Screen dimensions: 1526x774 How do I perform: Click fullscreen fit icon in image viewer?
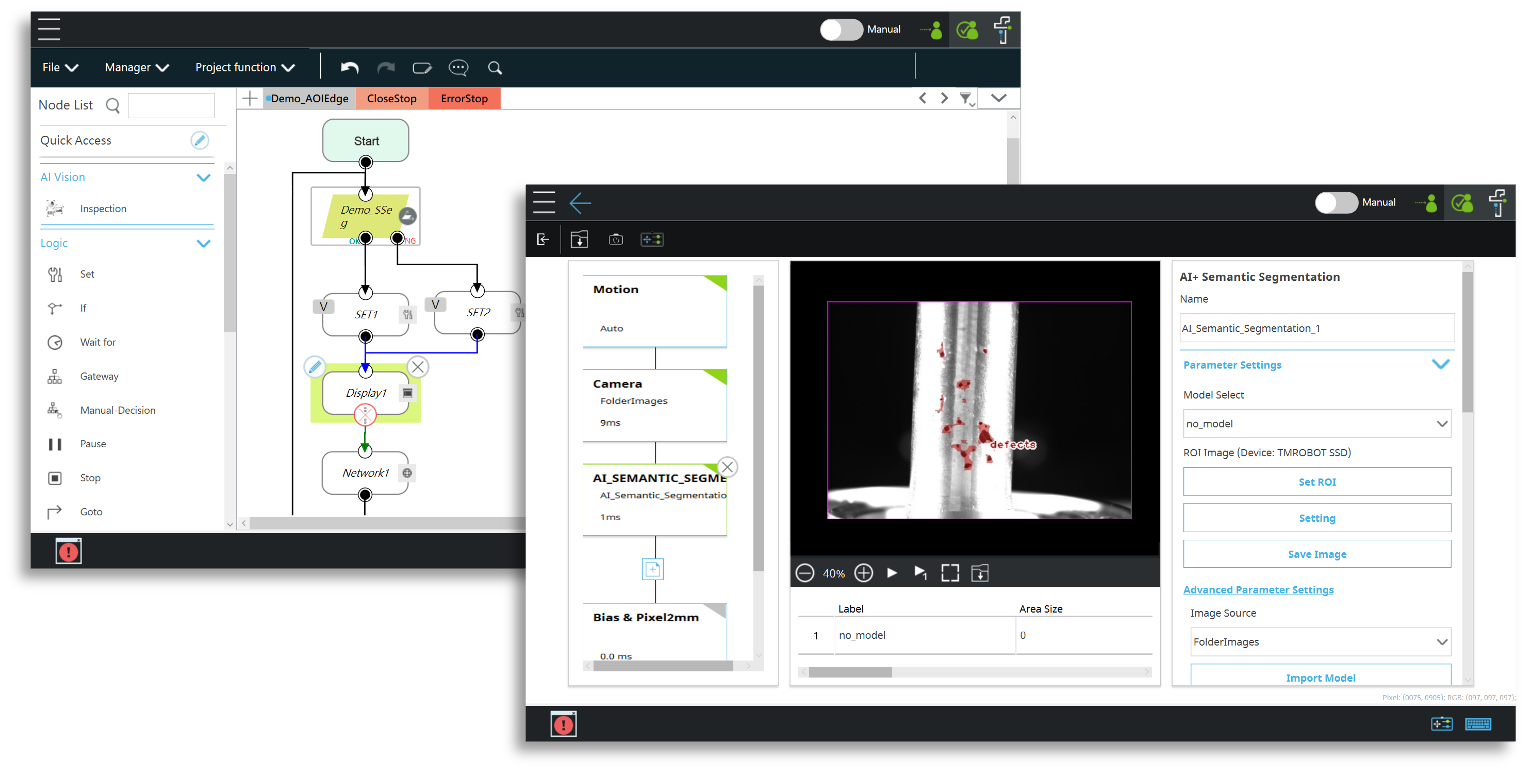pyautogui.click(x=950, y=573)
